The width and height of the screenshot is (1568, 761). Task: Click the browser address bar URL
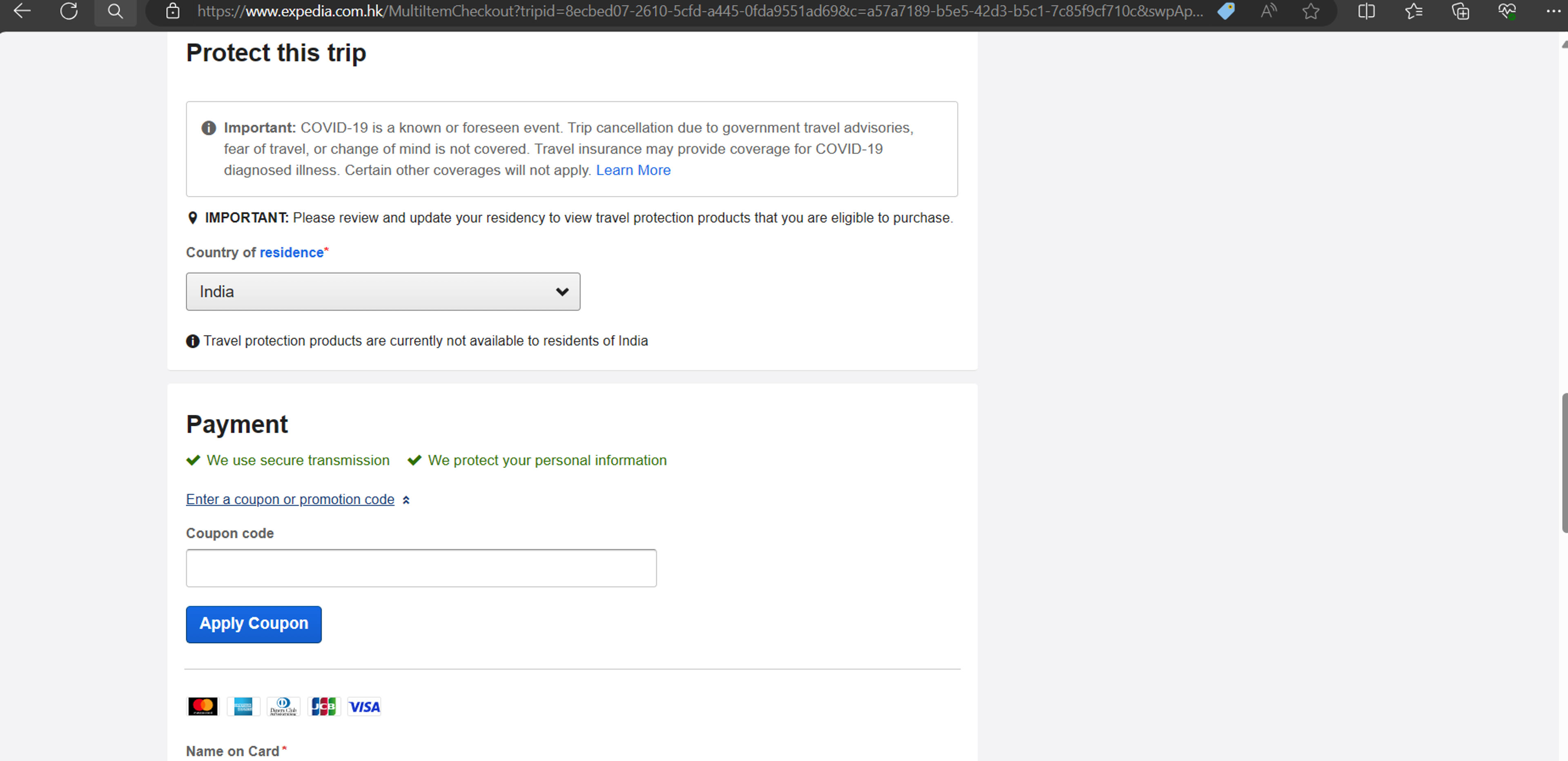point(700,11)
